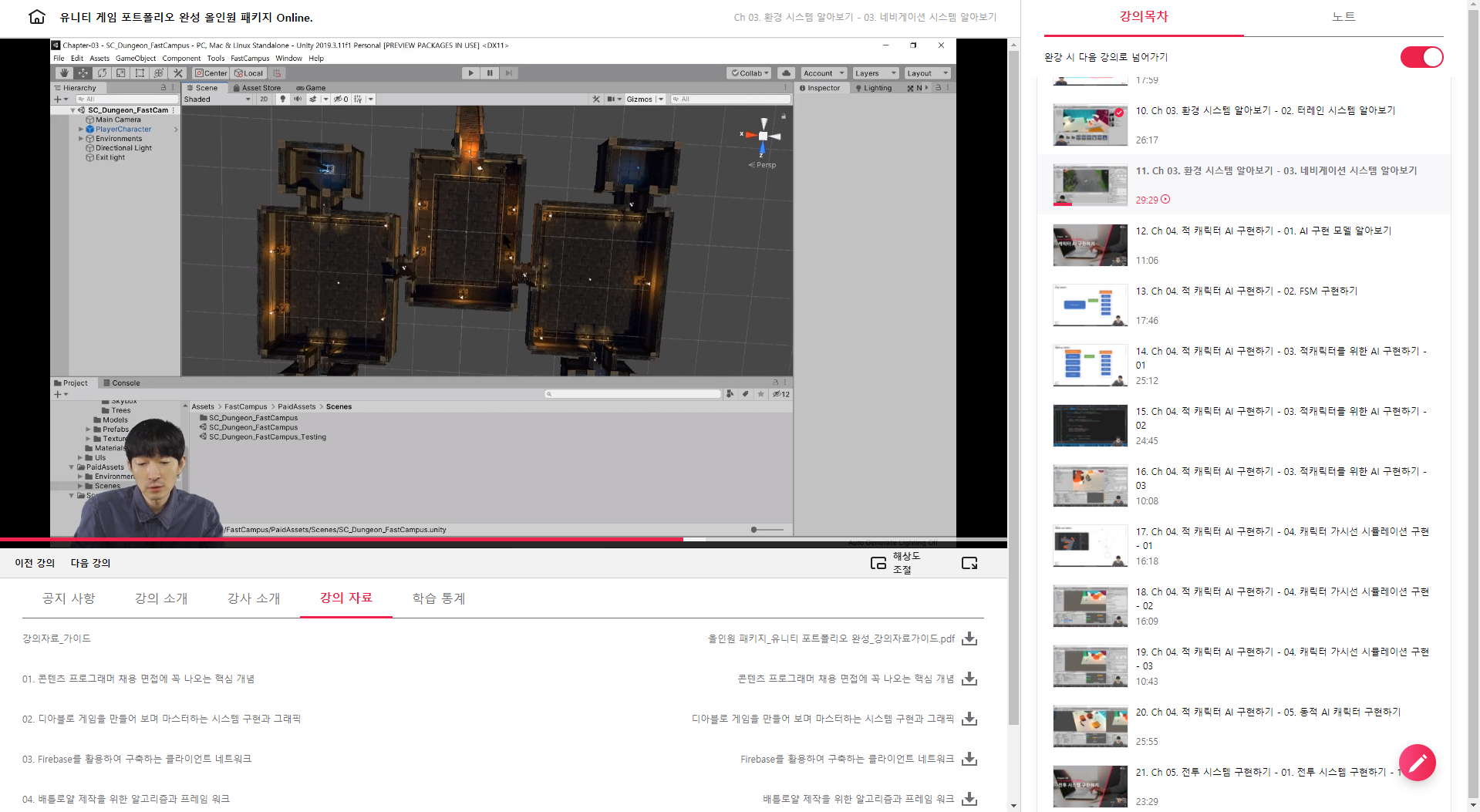Select Unity Move tool in toolbar

click(83, 73)
